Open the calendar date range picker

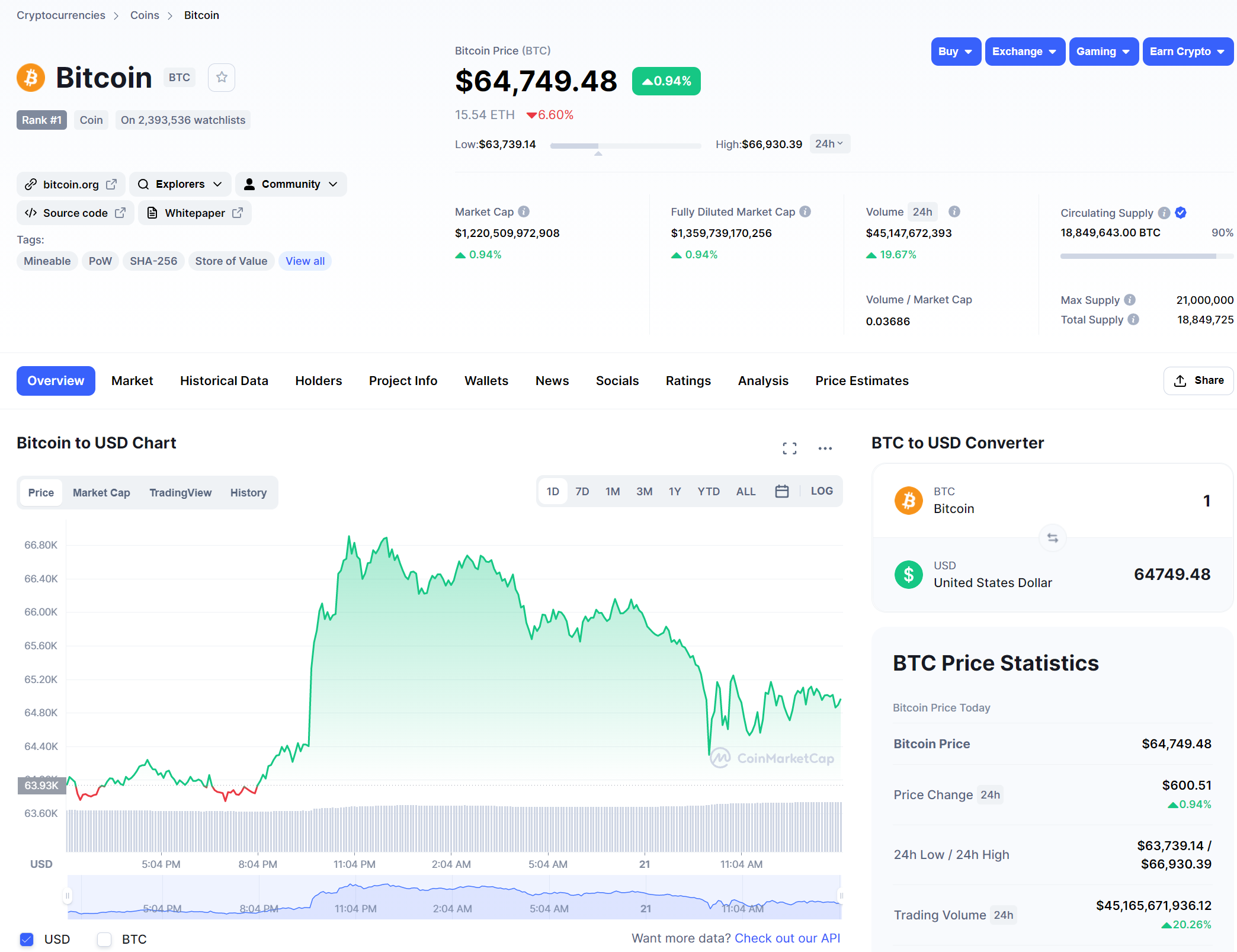[x=781, y=491]
